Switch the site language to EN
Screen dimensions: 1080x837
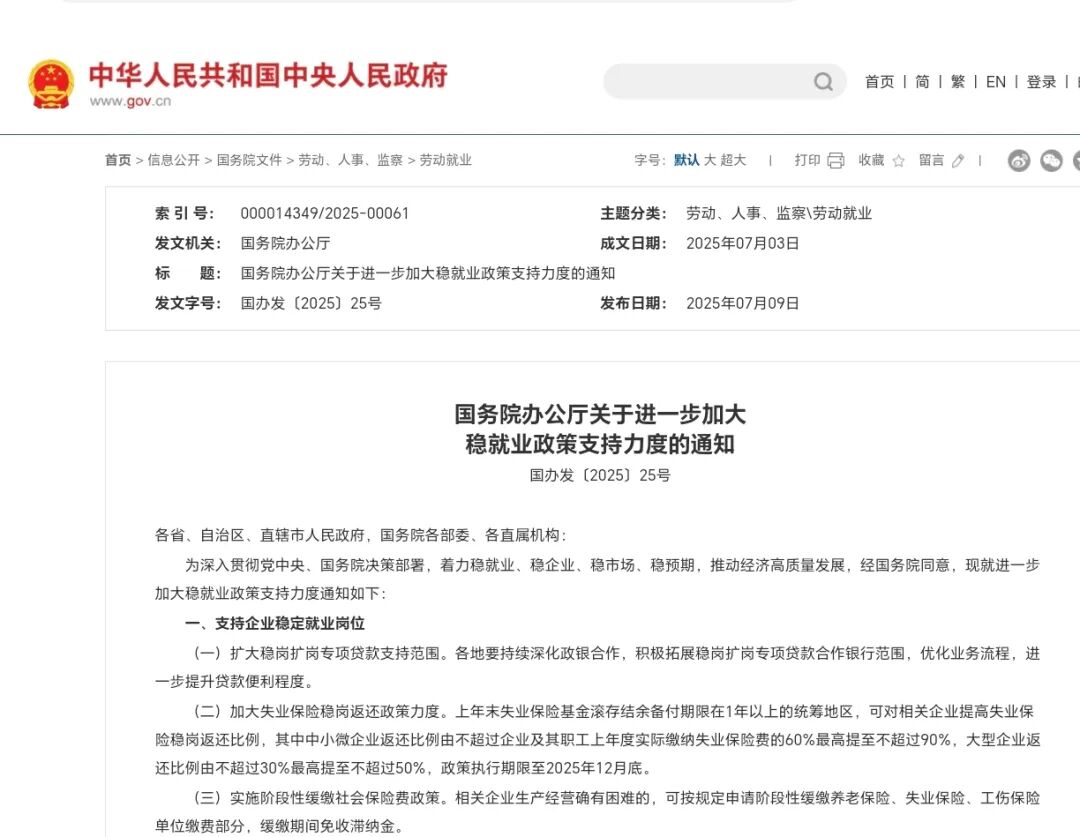[x=996, y=82]
